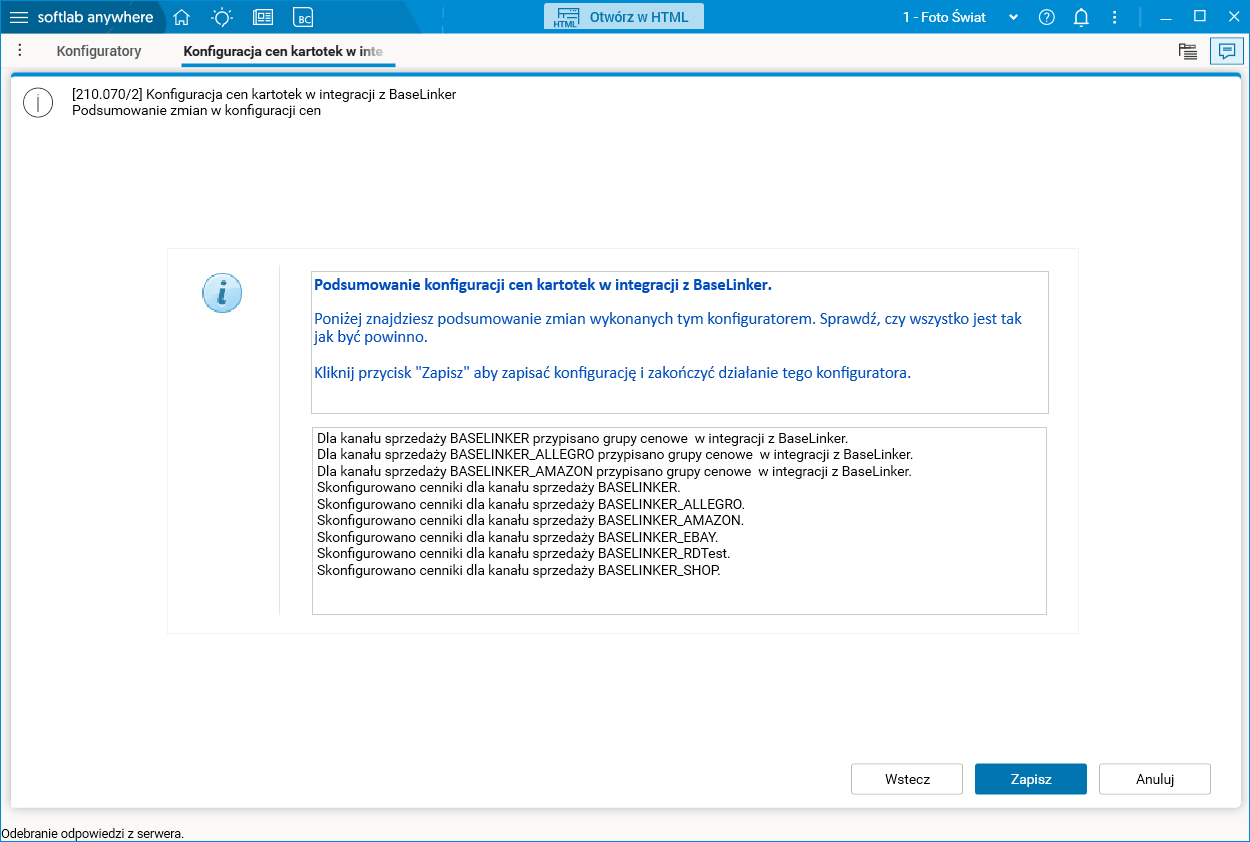This screenshot has height=842, width=1250.
Task: Click the line about BASELINKER_AMAZON grupy cenowe
Action: pos(614,471)
